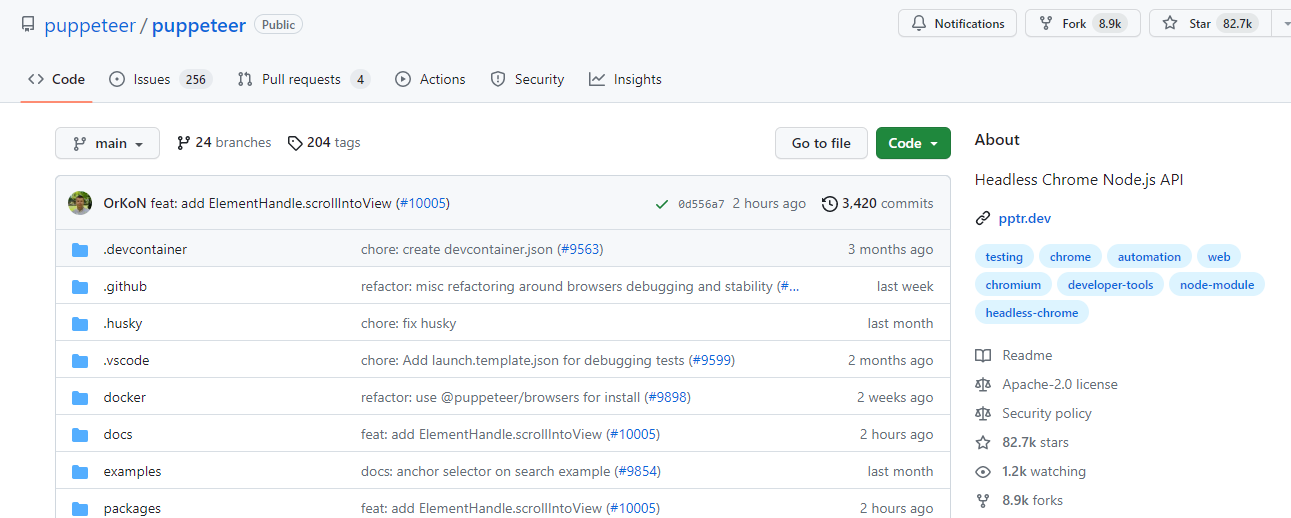Open the .husky folder

pos(124,324)
